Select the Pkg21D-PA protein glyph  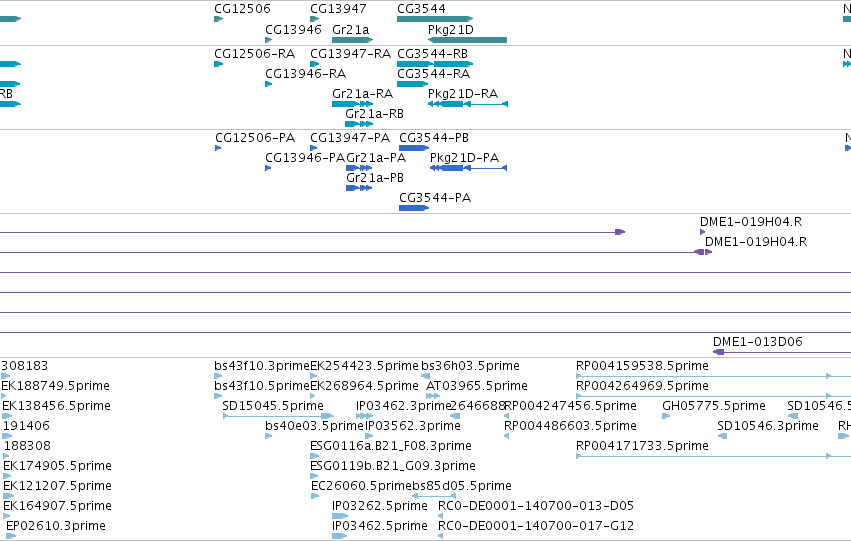tap(468, 168)
